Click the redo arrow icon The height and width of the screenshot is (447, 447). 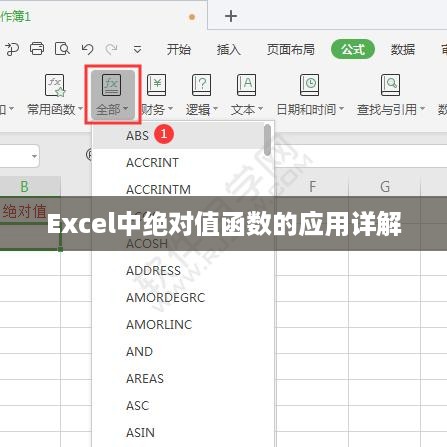pos(111,49)
